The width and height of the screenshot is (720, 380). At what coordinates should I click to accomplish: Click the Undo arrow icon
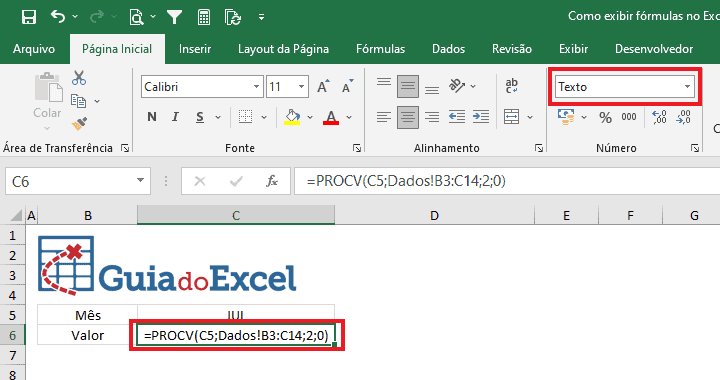tap(58, 17)
